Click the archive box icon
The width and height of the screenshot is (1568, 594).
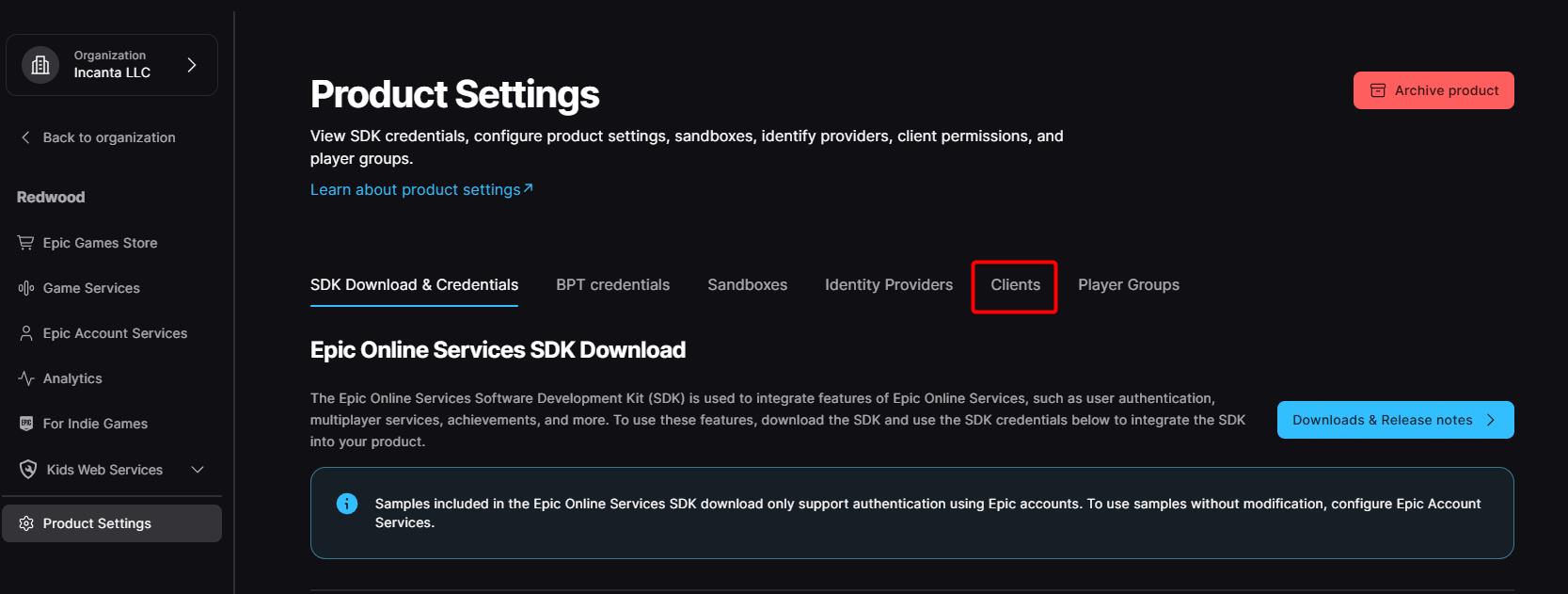[1378, 90]
